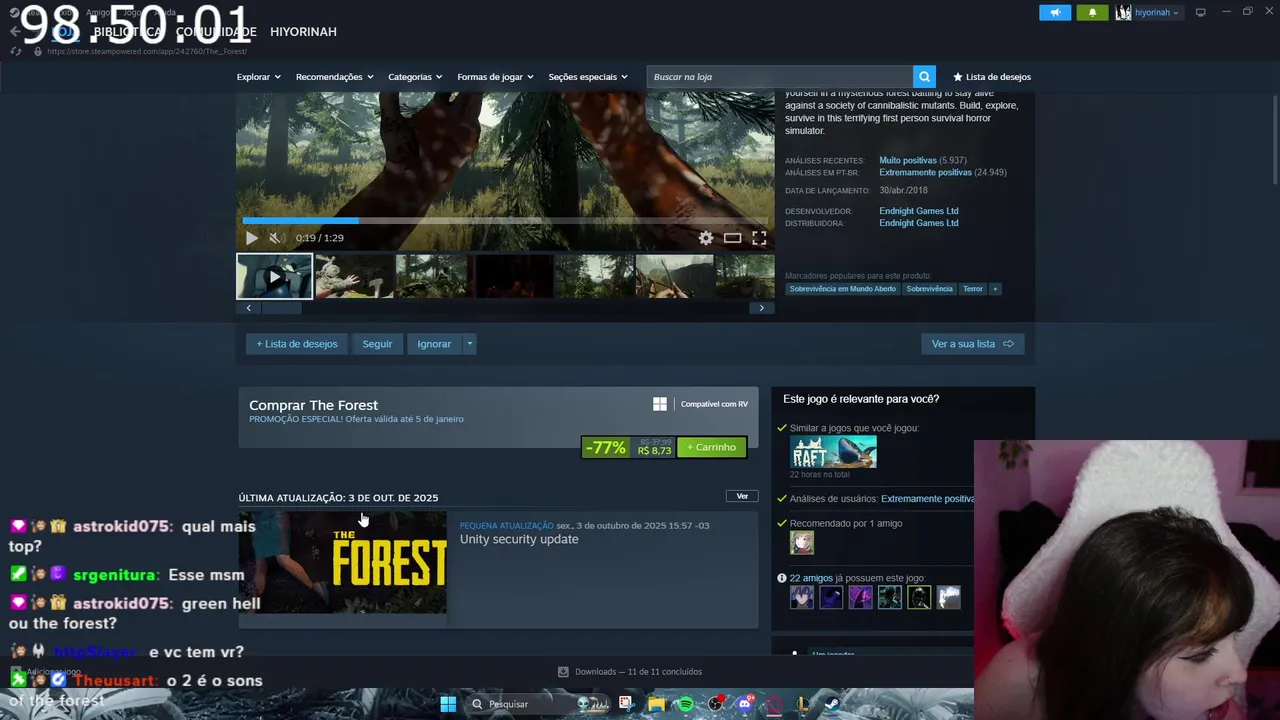Open Extremamente positivas PT-BR reviews
1280x720 pixels.
pyautogui.click(x=926, y=172)
